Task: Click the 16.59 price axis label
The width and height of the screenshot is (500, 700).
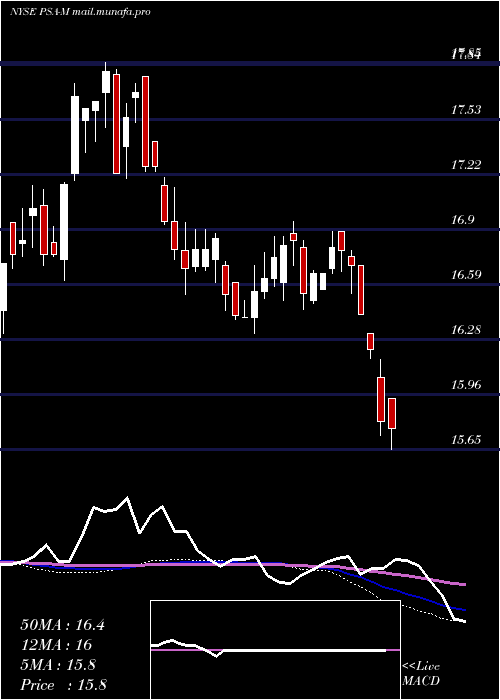Action: pos(466,275)
